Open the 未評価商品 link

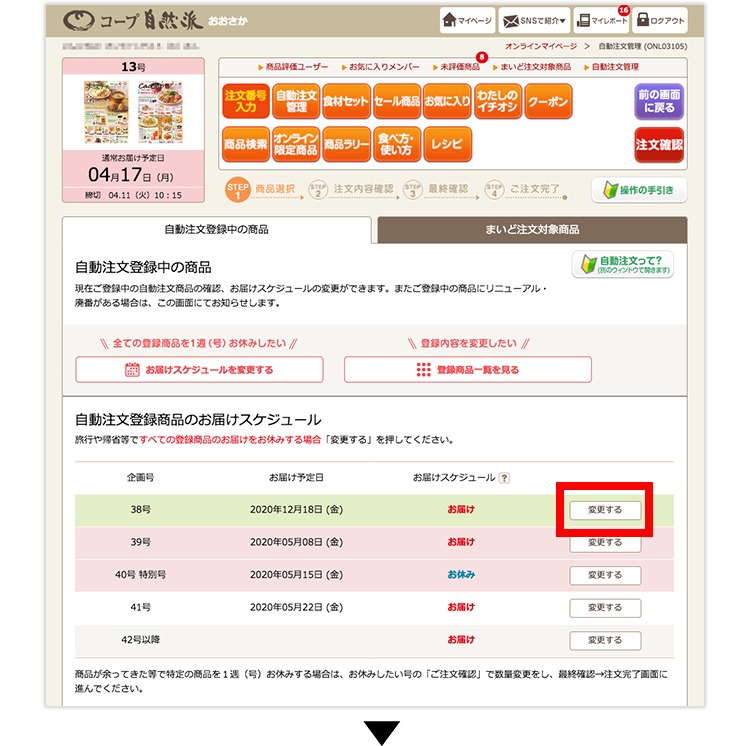click(x=459, y=66)
